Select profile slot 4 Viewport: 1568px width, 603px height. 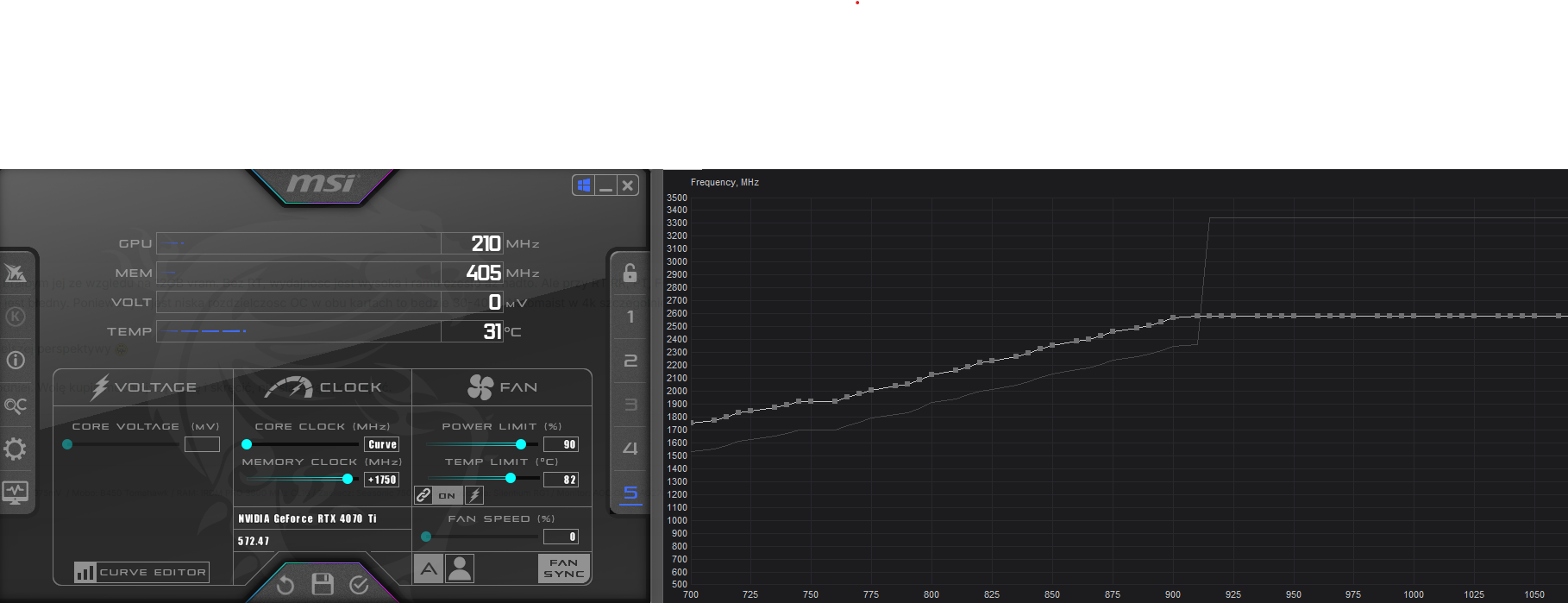click(630, 449)
